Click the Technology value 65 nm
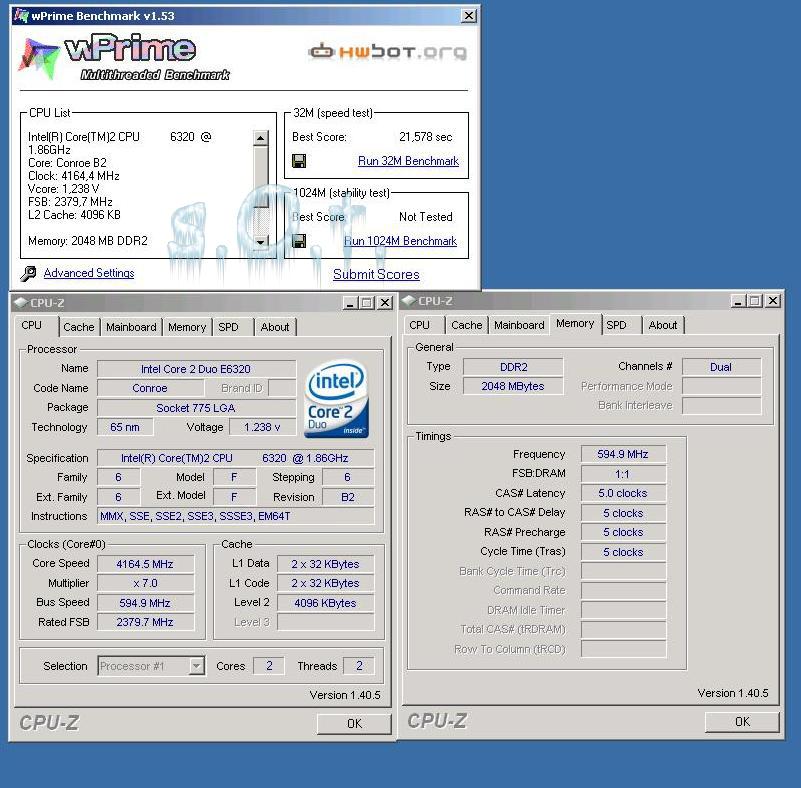Screen dimensions: 801x788 click(125, 427)
